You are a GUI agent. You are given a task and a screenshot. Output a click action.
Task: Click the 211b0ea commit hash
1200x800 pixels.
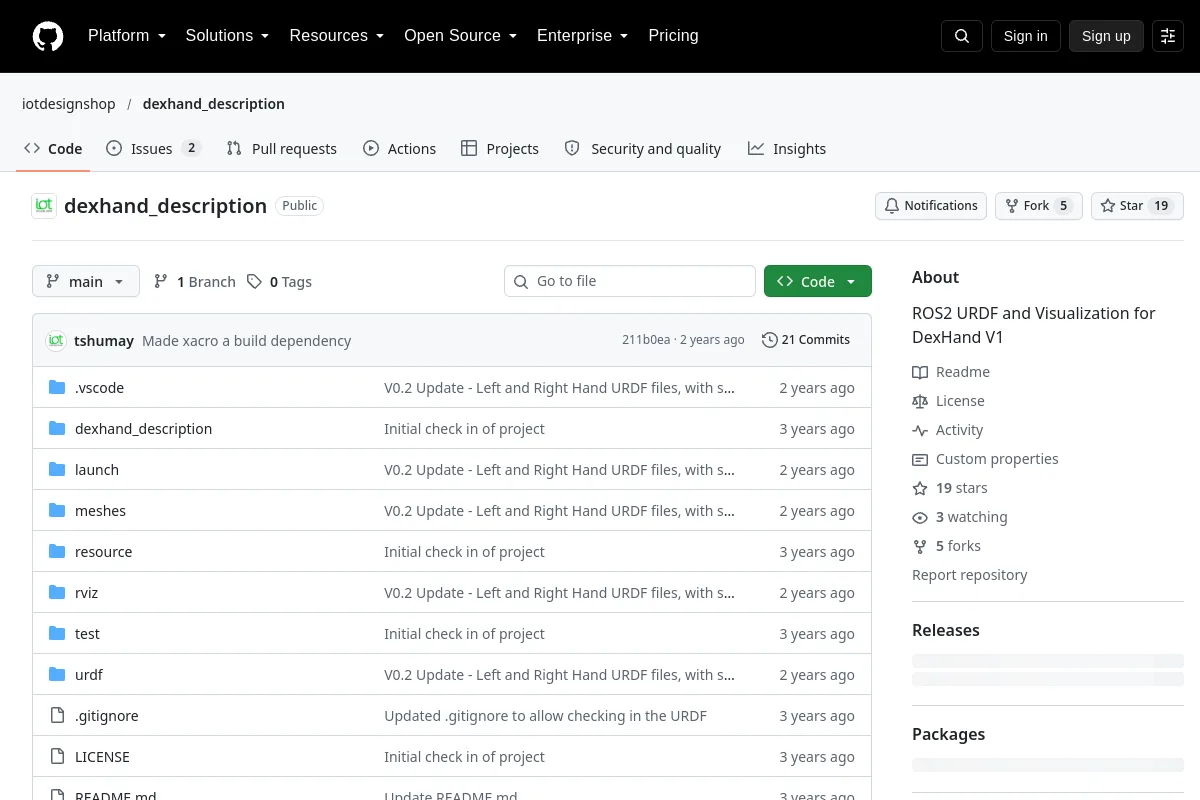646,340
